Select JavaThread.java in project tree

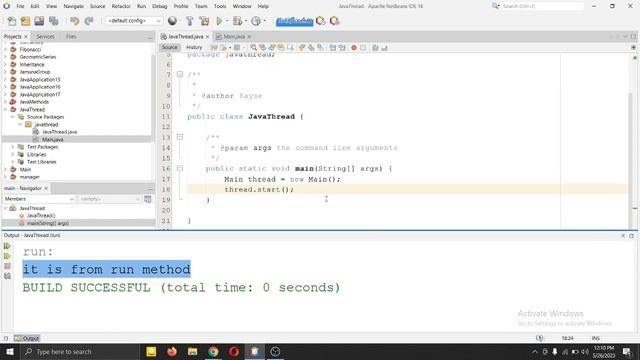(x=59, y=132)
